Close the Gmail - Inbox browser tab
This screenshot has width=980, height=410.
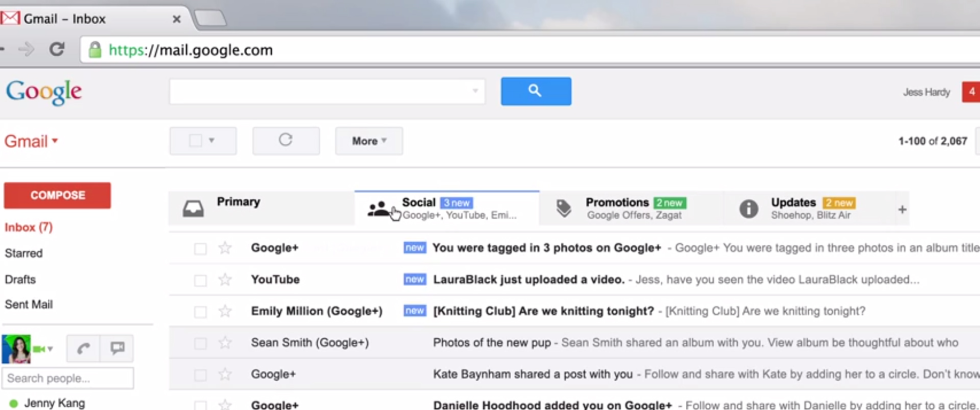(176, 19)
